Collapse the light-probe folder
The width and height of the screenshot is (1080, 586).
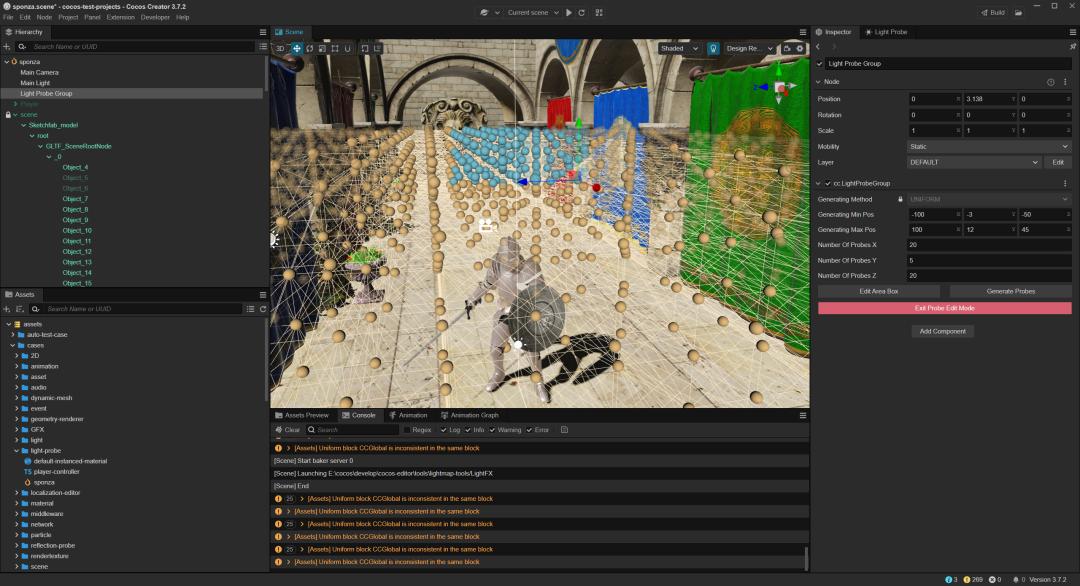click(17, 451)
